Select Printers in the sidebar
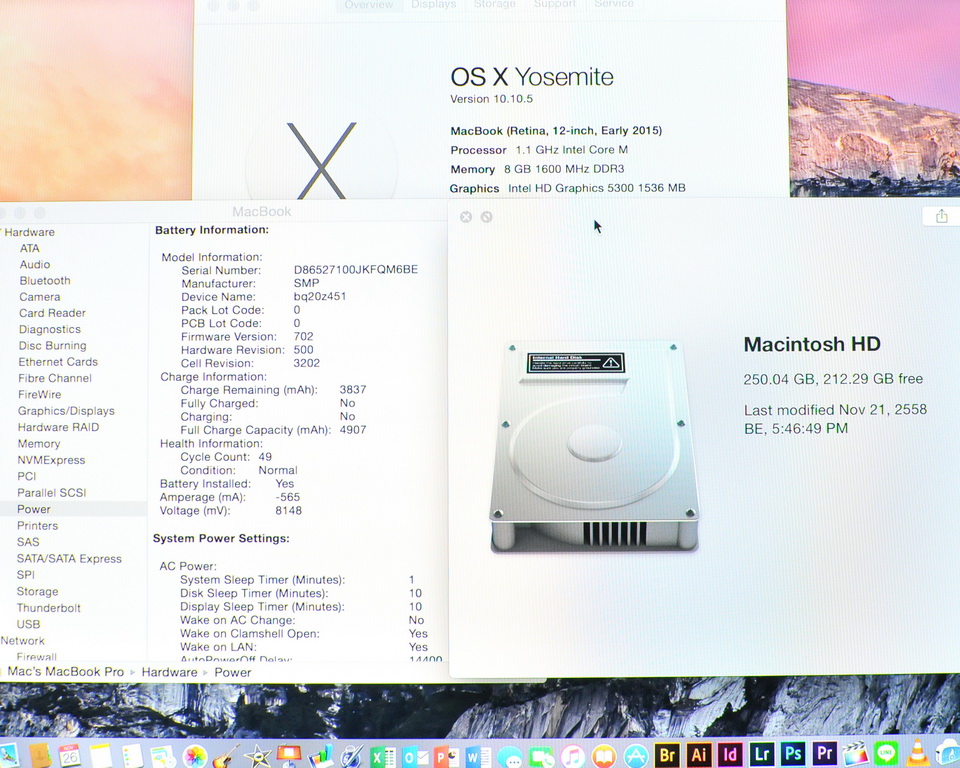Screen dimensions: 960x768 (37, 525)
